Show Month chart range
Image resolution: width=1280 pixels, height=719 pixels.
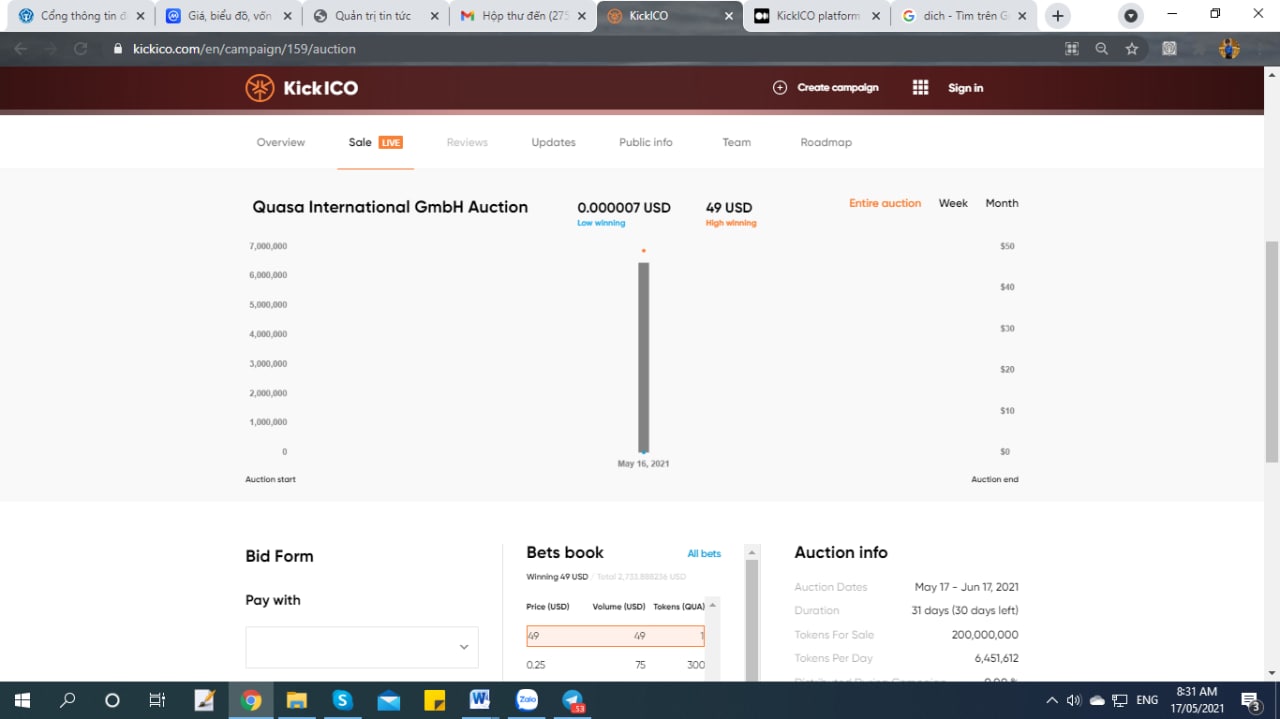(x=1002, y=203)
